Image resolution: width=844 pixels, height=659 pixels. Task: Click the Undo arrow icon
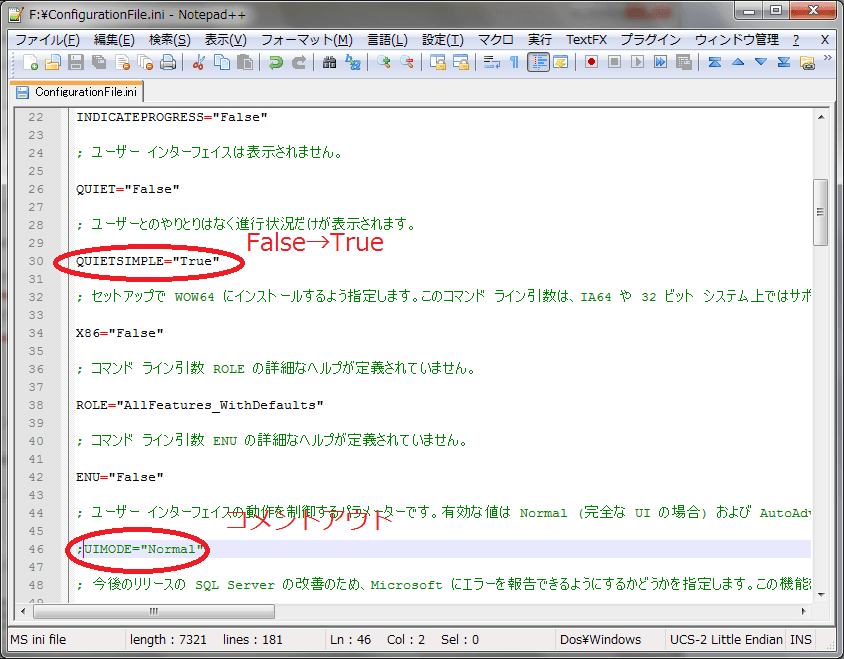[x=274, y=62]
